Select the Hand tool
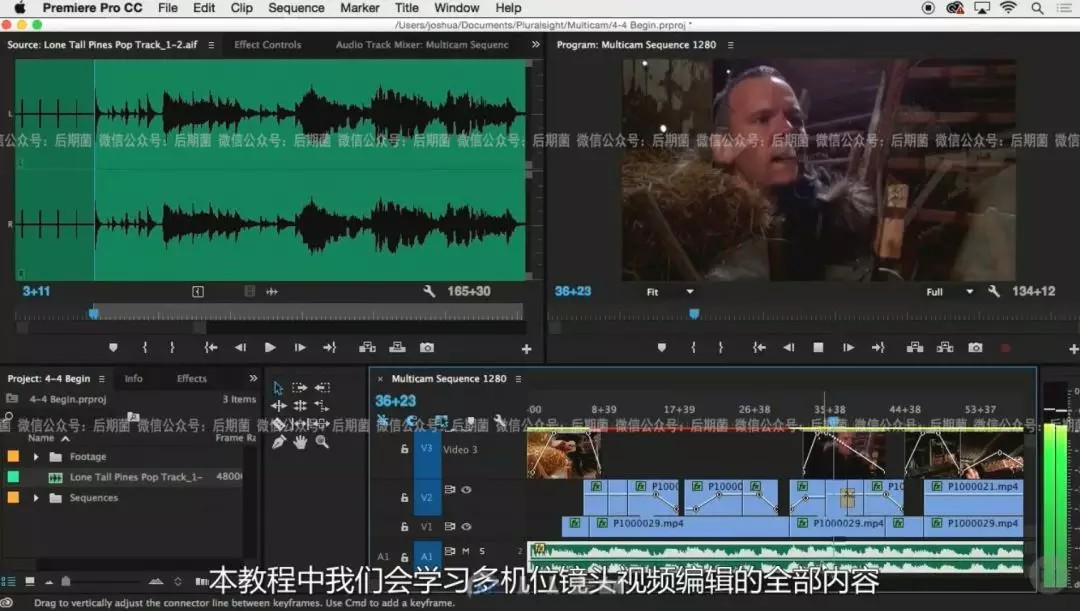 pyautogui.click(x=300, y=442)
